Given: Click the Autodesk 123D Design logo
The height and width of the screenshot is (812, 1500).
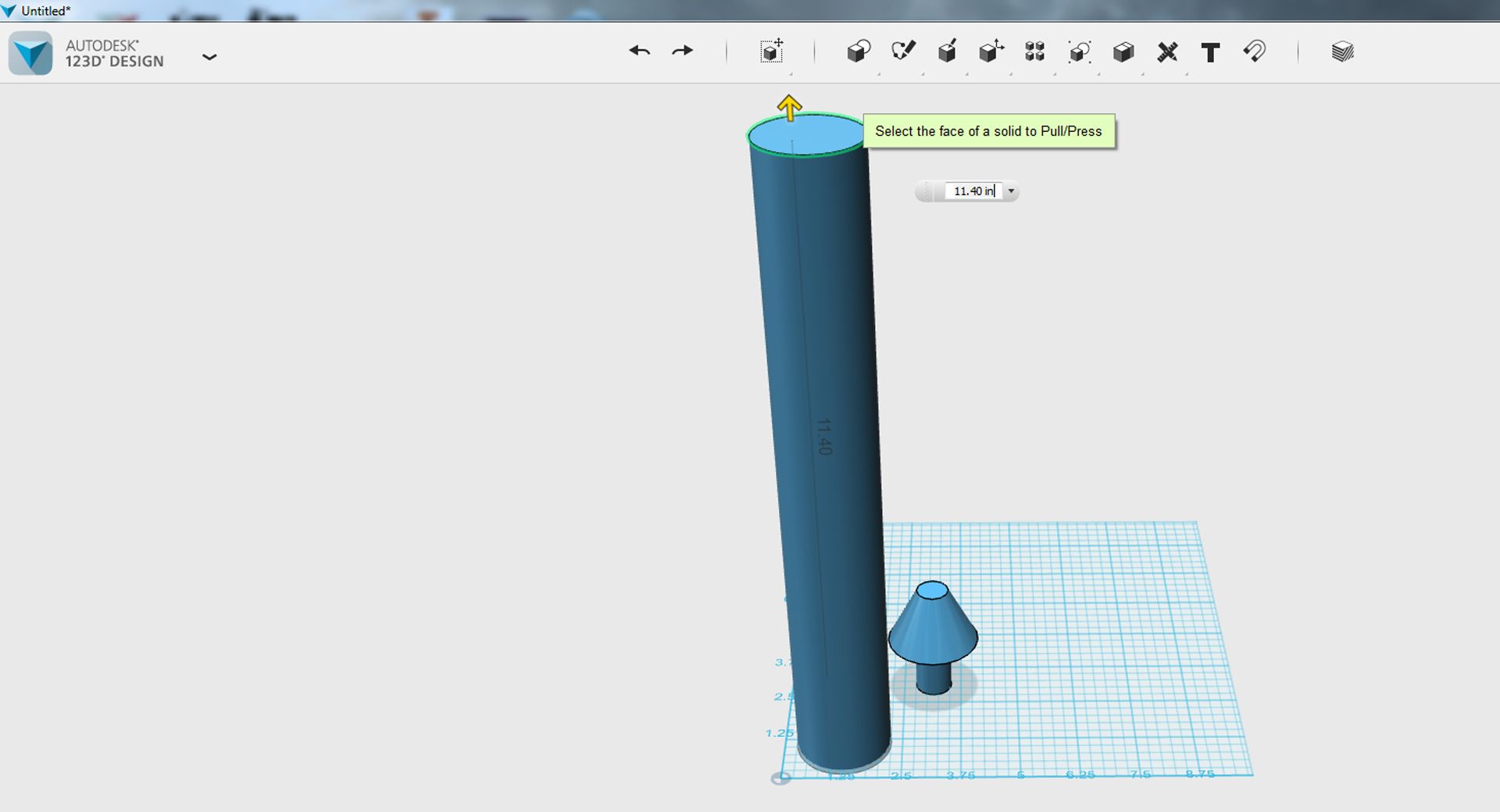Looking at the screenshot, I should click(x=30, y=53).
